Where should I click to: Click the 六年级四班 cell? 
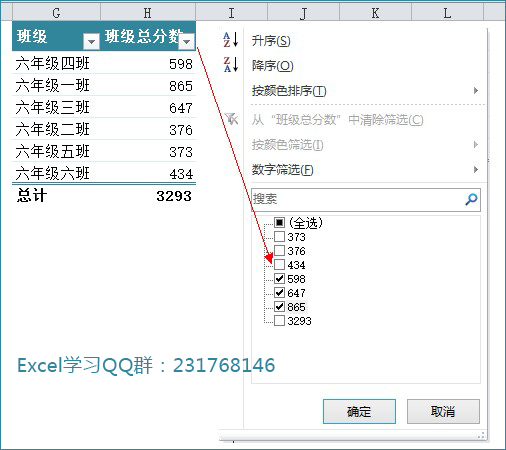pyautogui.click(x=56, y=63)
